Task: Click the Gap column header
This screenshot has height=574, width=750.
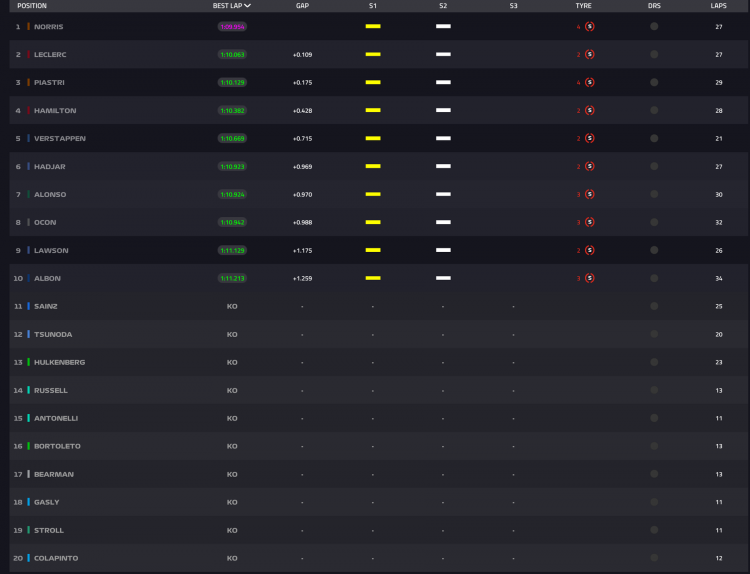Action: coord(302,6)
